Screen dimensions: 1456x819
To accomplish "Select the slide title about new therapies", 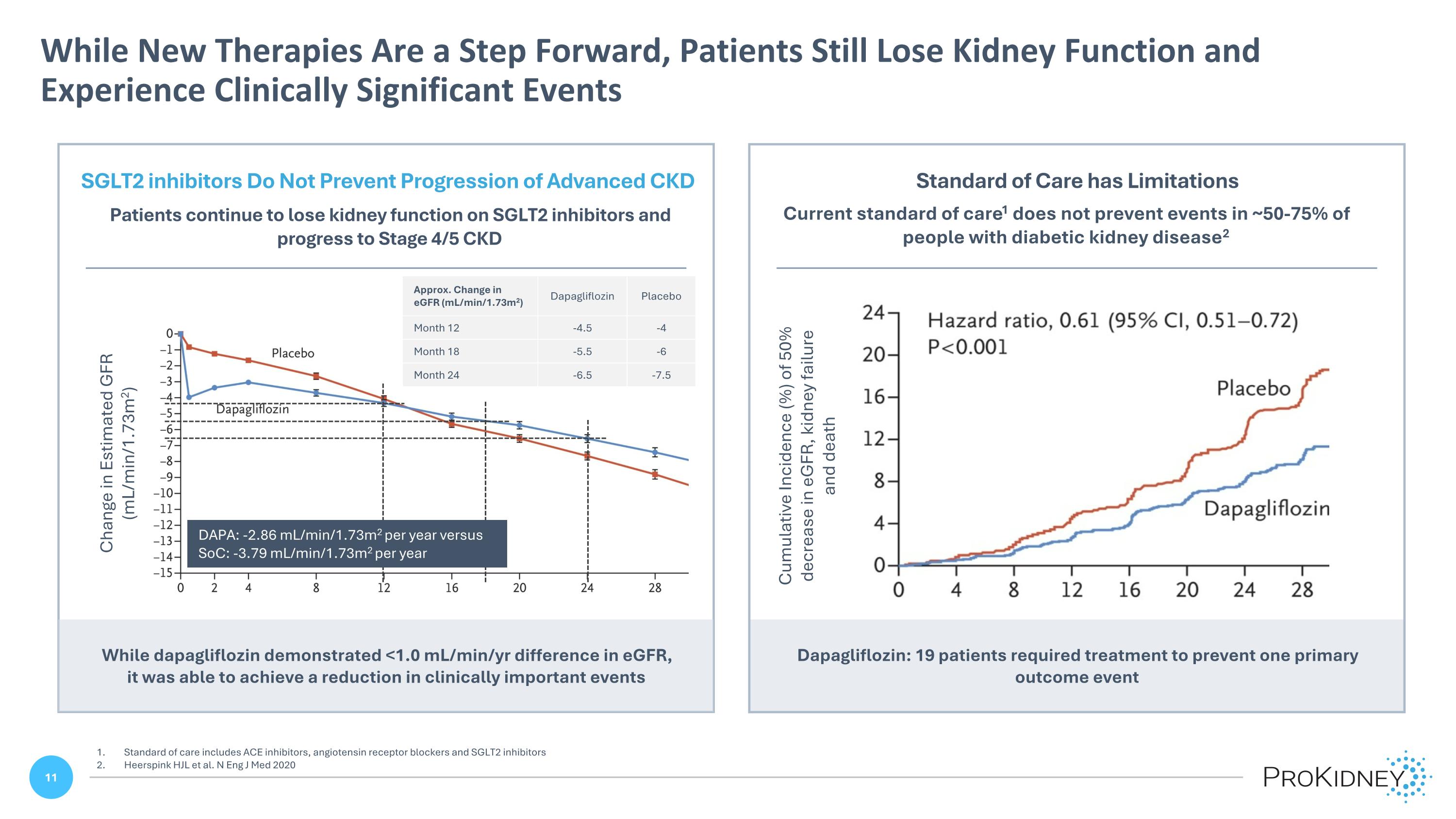I will pyautogui.click(x=650, y=70).
